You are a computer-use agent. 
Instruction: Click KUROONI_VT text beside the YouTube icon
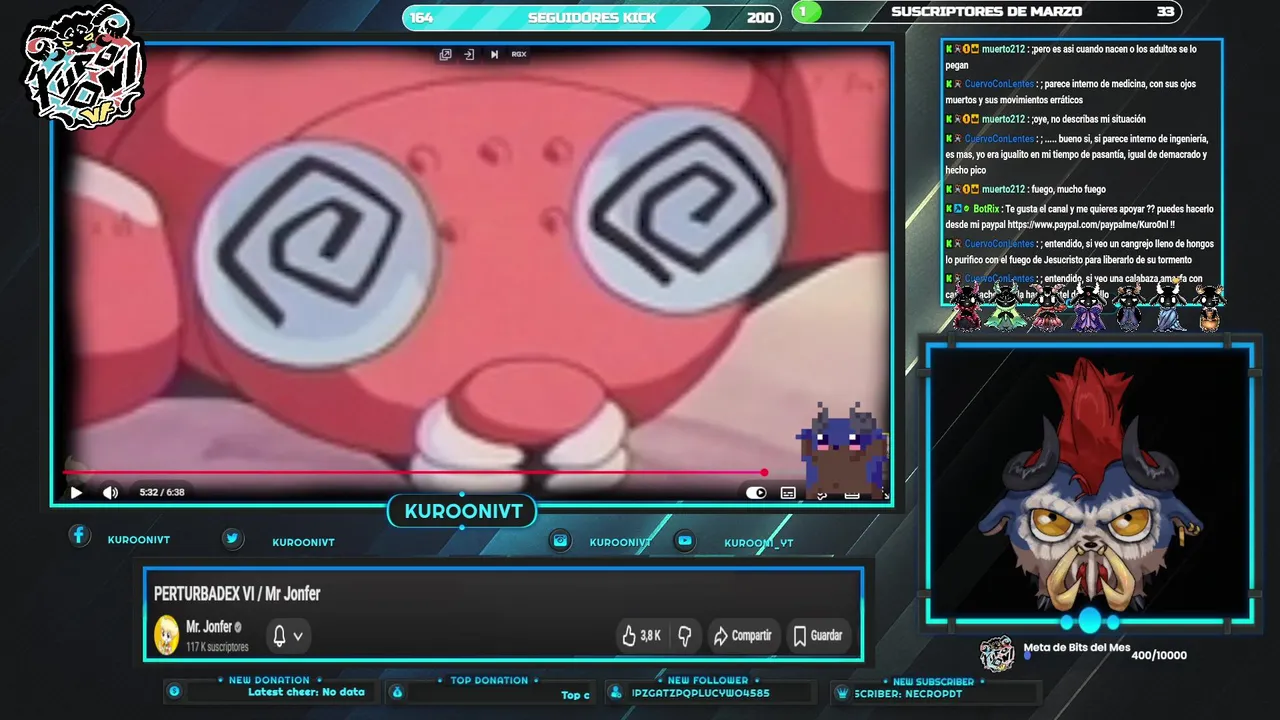[x=759, y=543]
